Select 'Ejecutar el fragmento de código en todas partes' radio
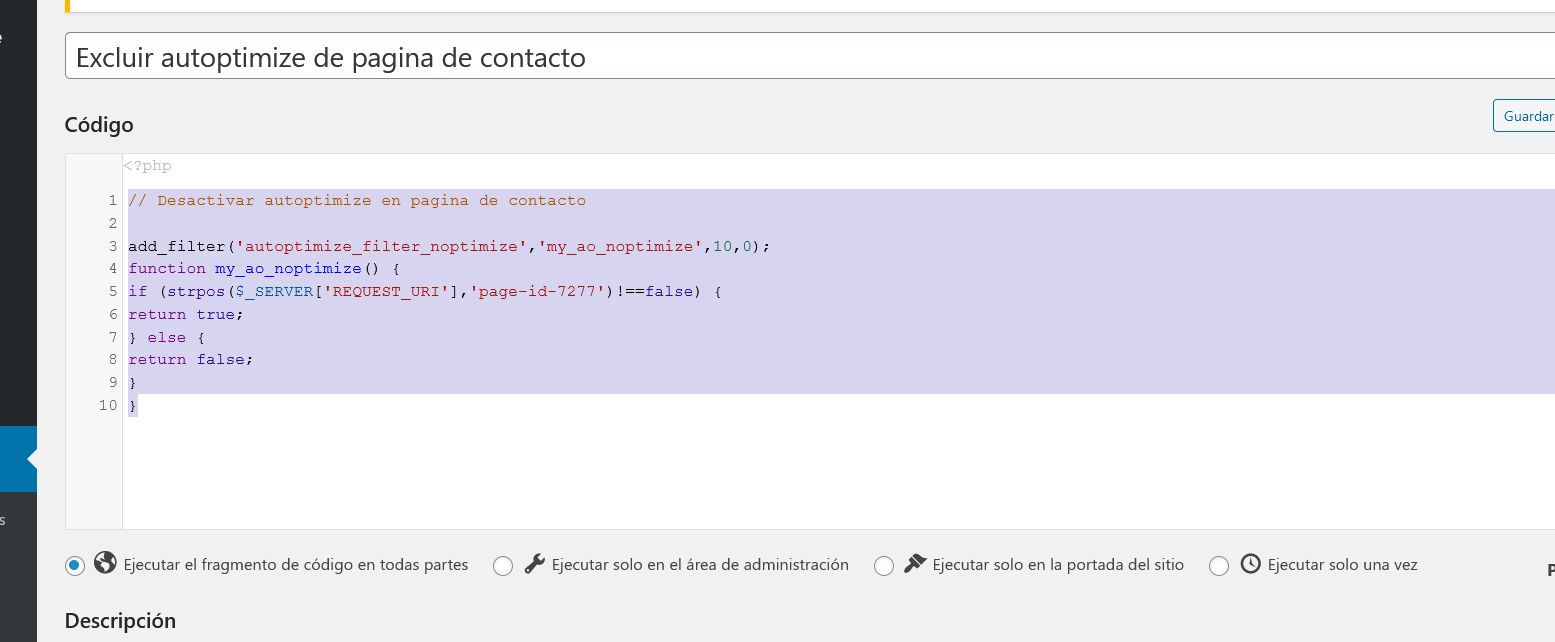Image resolution: width=1555 pixels, height=642 pixels. coord(75,566)
